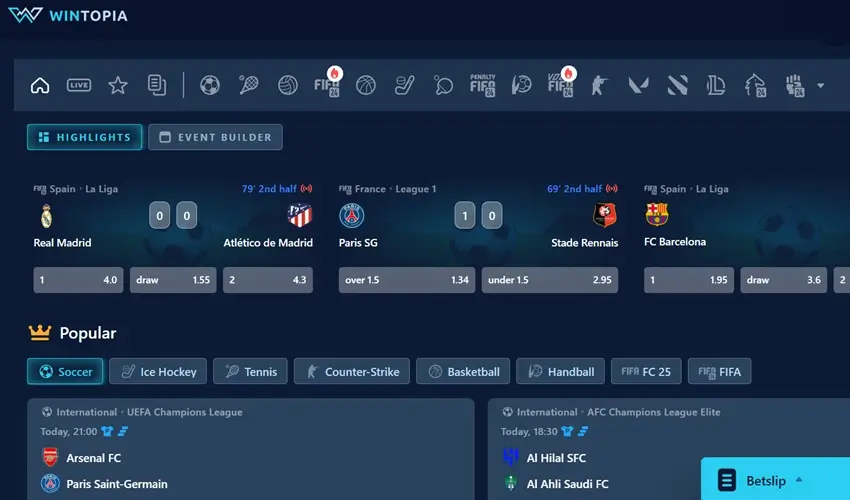Open the Arsenal FC team row
This screenshot has width=850, height=500.
click(x=81, y=458)
